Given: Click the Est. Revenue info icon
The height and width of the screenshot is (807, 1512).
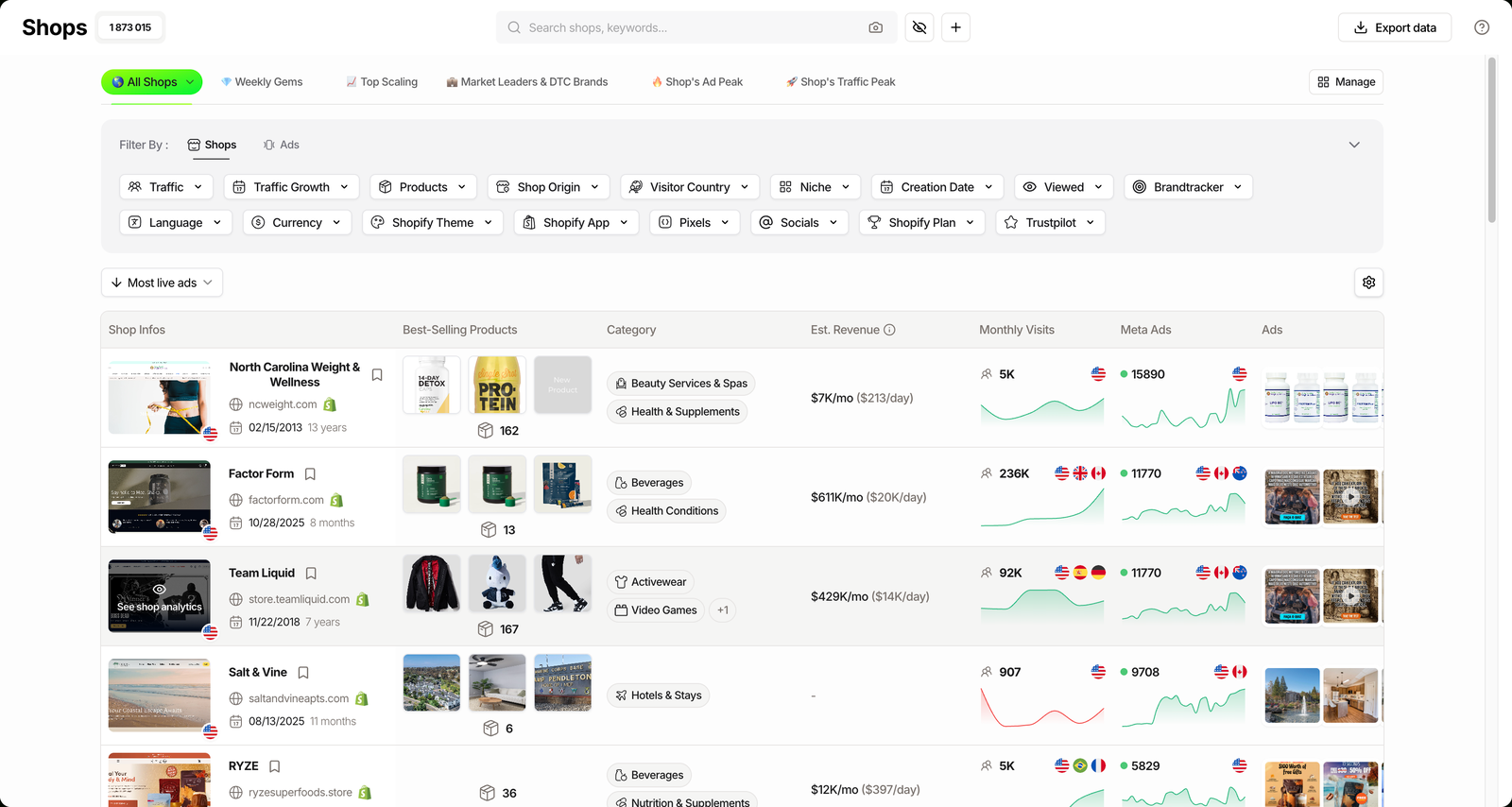Looking at the screenshot, I should (x=889, y=330).
